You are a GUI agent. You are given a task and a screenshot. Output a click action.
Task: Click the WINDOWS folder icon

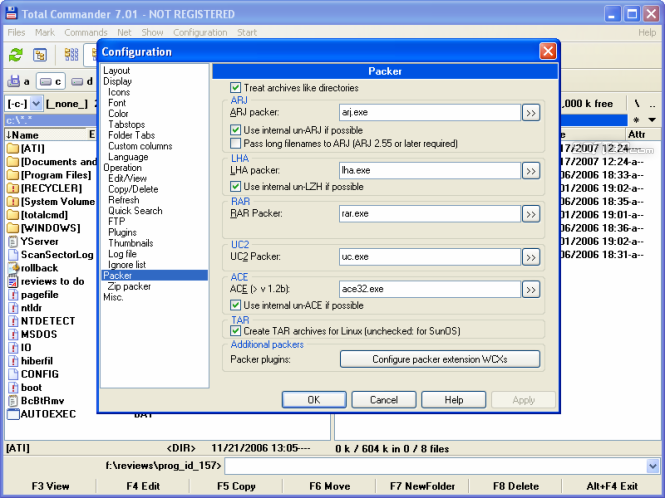(13, 228)
